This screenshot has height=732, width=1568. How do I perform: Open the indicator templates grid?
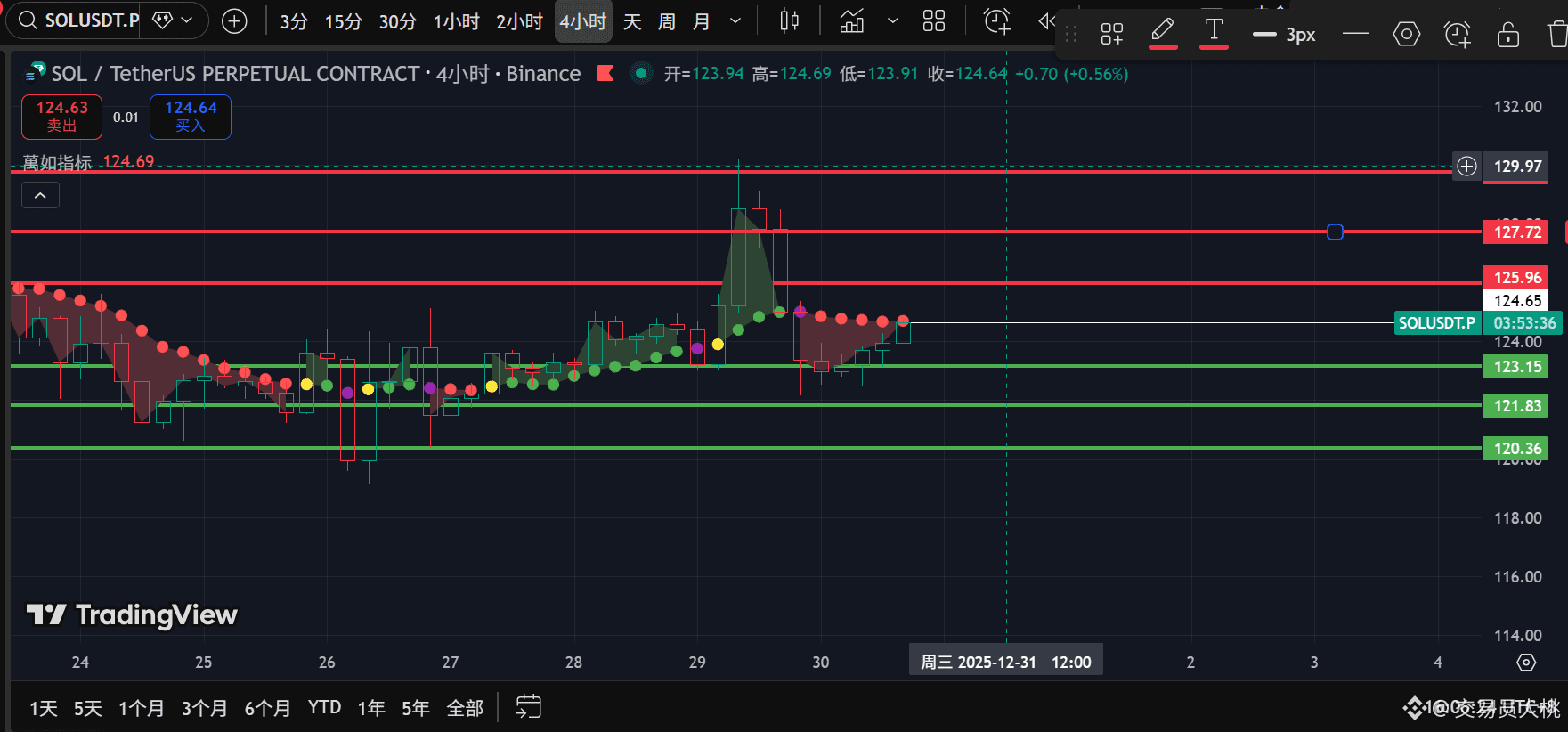(x=934, y=20)
